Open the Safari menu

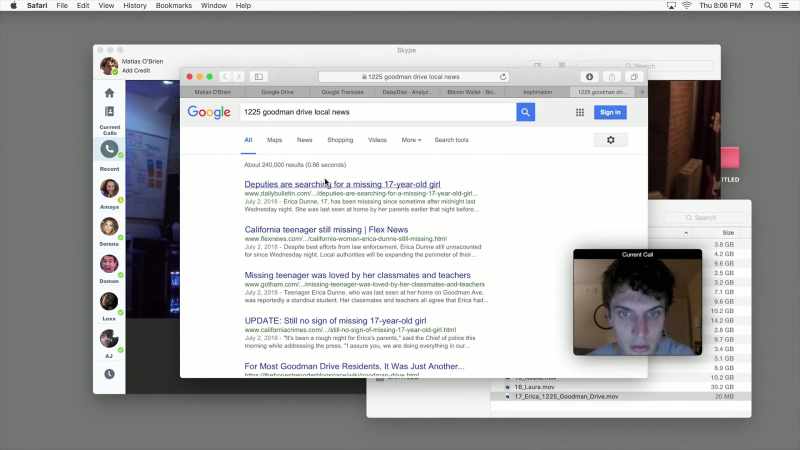point(37,6)
